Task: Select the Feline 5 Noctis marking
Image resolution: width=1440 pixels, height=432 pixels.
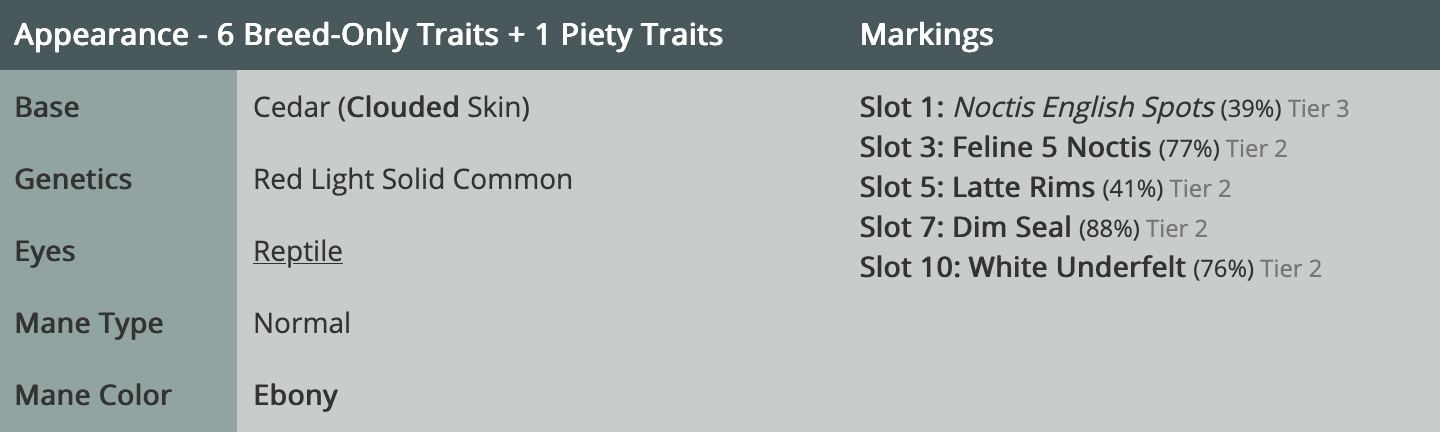Action: [1051, 148]
